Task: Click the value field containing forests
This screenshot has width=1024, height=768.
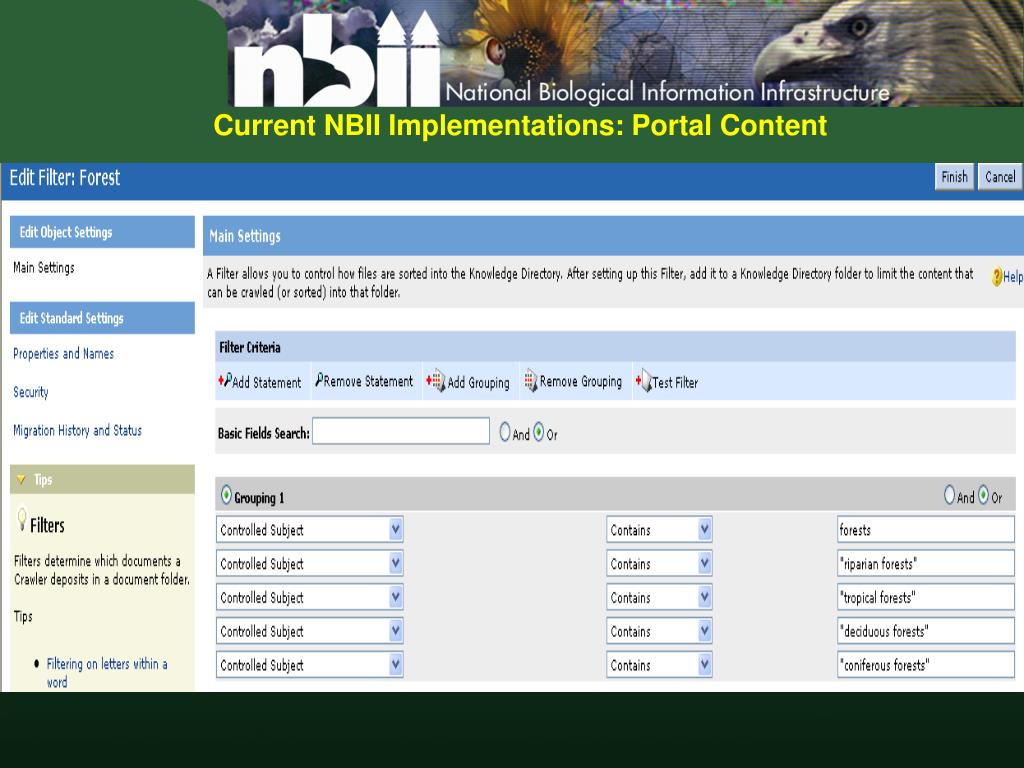Action: 925,530
